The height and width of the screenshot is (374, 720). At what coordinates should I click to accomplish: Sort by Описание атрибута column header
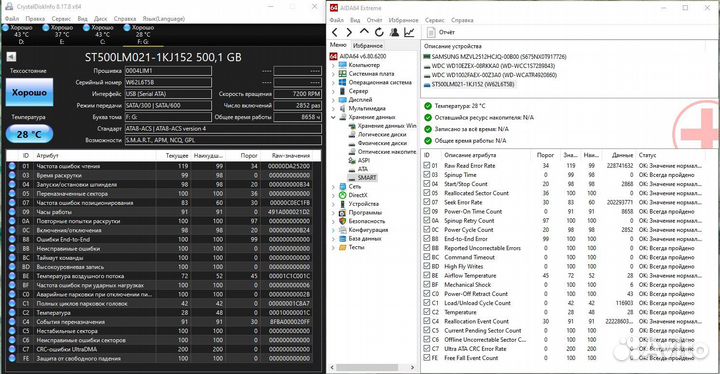485,155
